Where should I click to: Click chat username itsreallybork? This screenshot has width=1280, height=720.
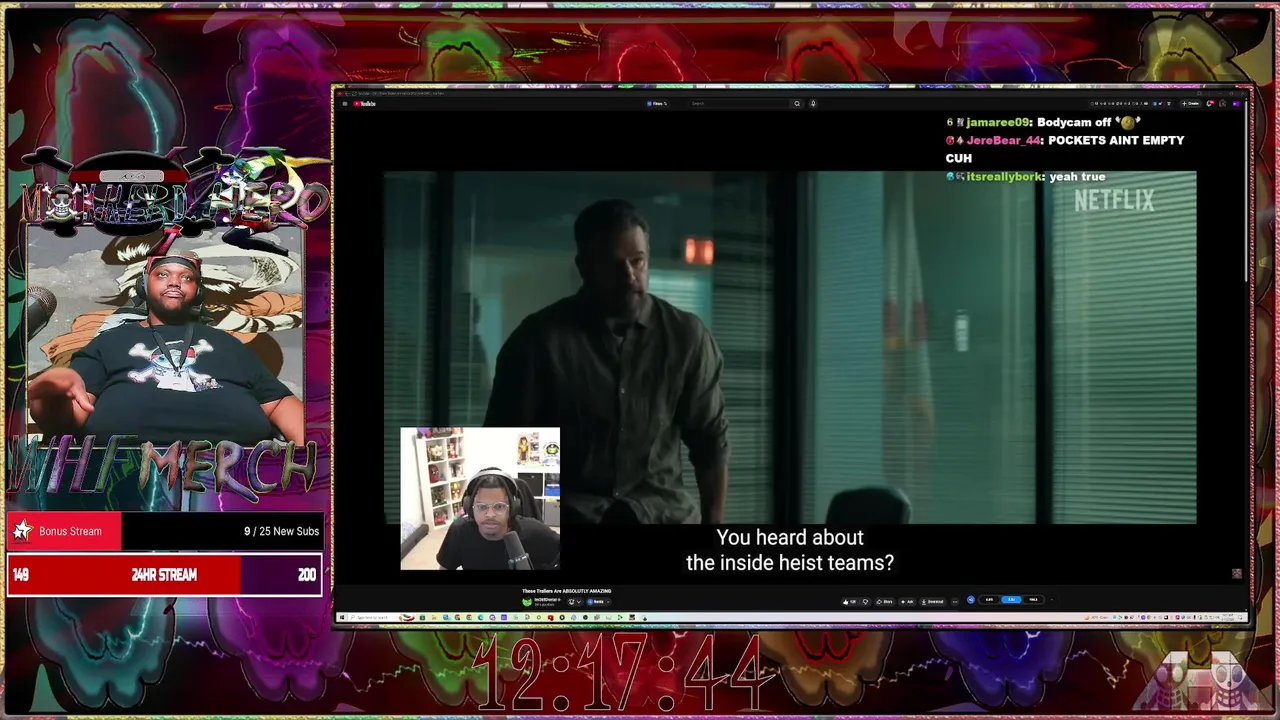click(x=1004, y=176)
